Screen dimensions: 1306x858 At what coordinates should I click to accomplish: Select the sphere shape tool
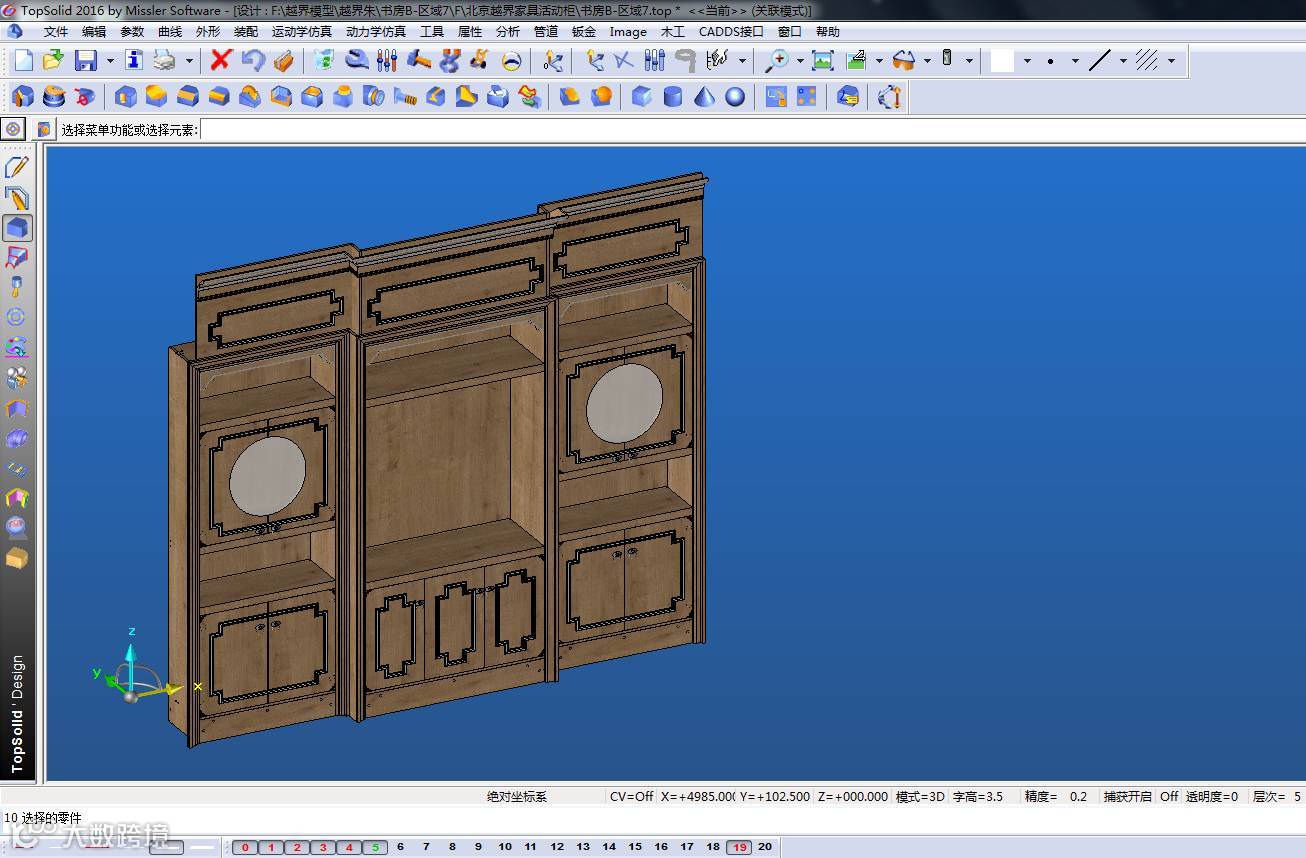pos(735,97)
